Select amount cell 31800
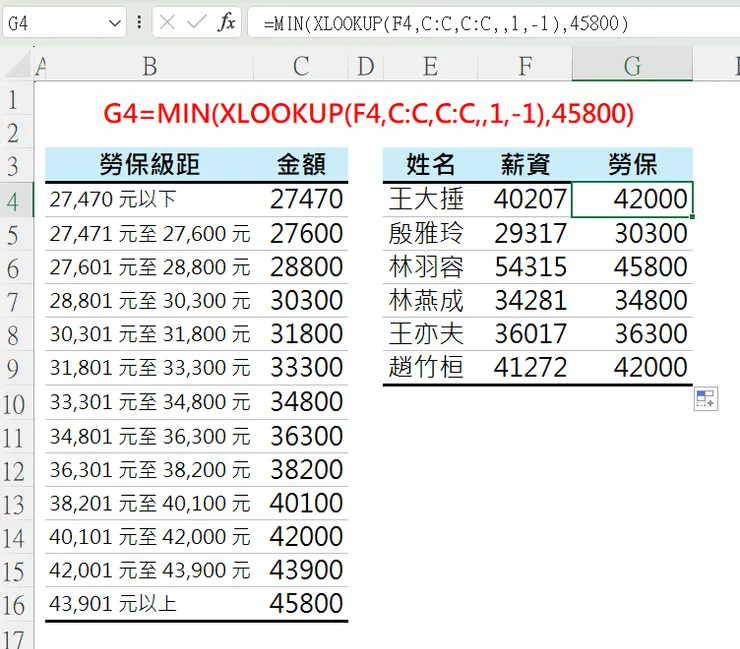 pos(301,334)
